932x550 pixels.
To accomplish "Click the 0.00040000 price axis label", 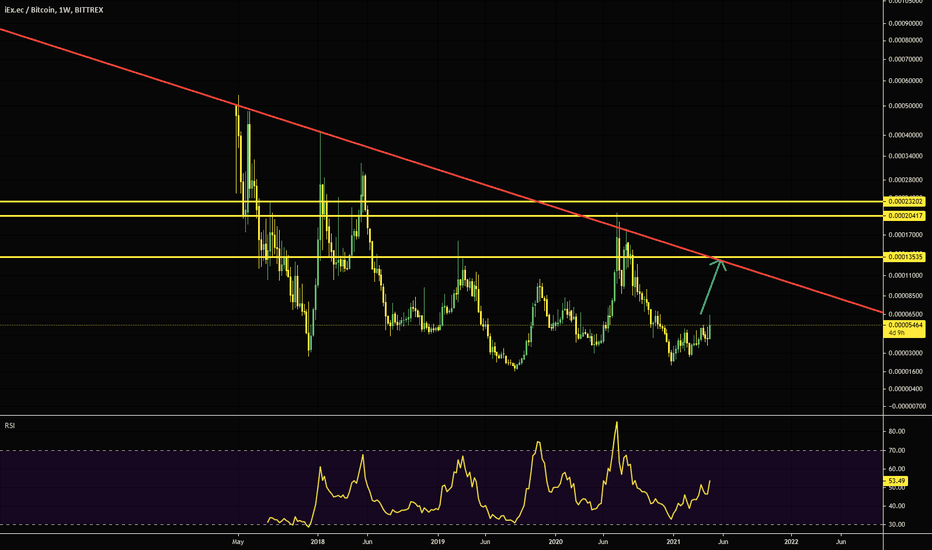I will (x=906, y=135).
